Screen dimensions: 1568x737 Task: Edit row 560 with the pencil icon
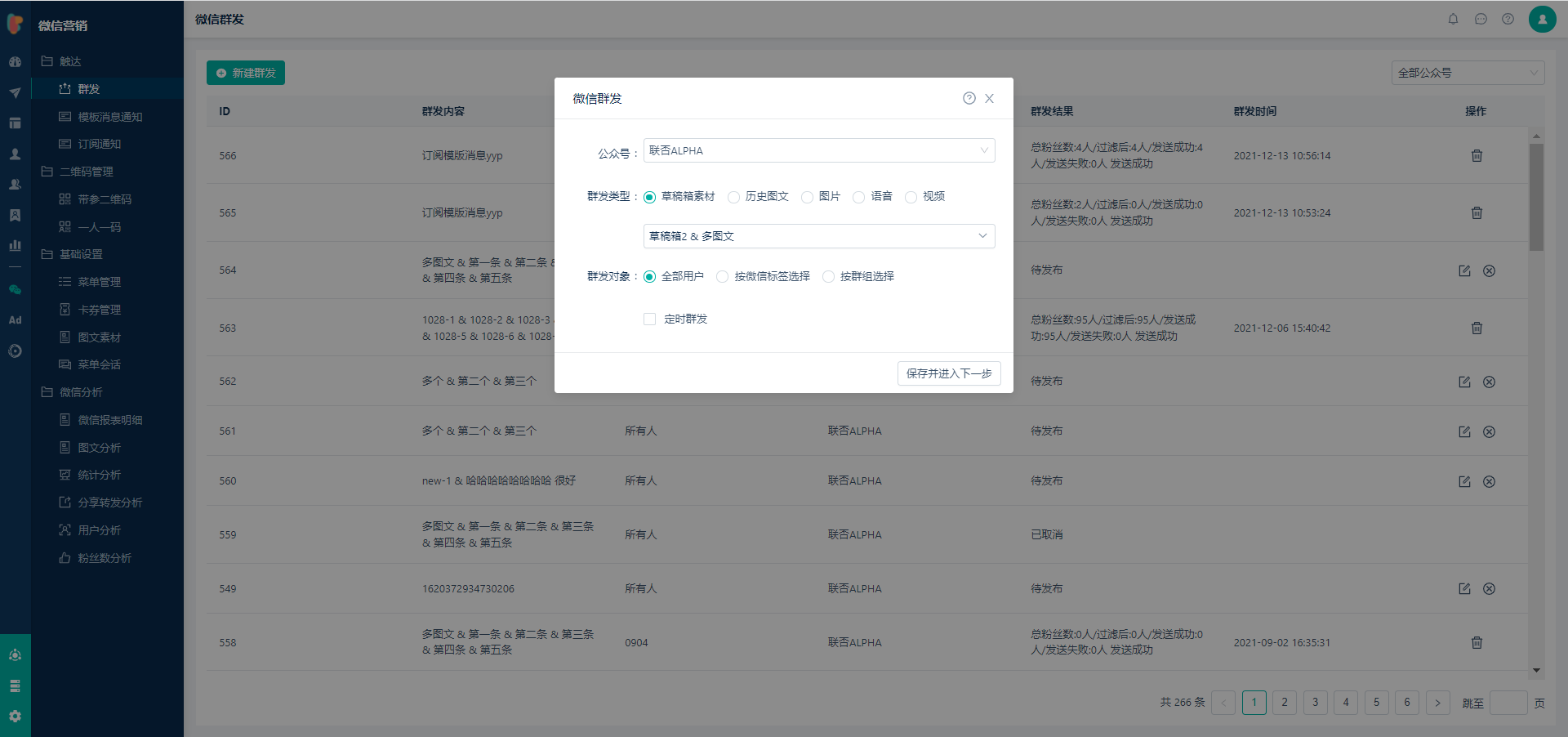(1464, 481)
